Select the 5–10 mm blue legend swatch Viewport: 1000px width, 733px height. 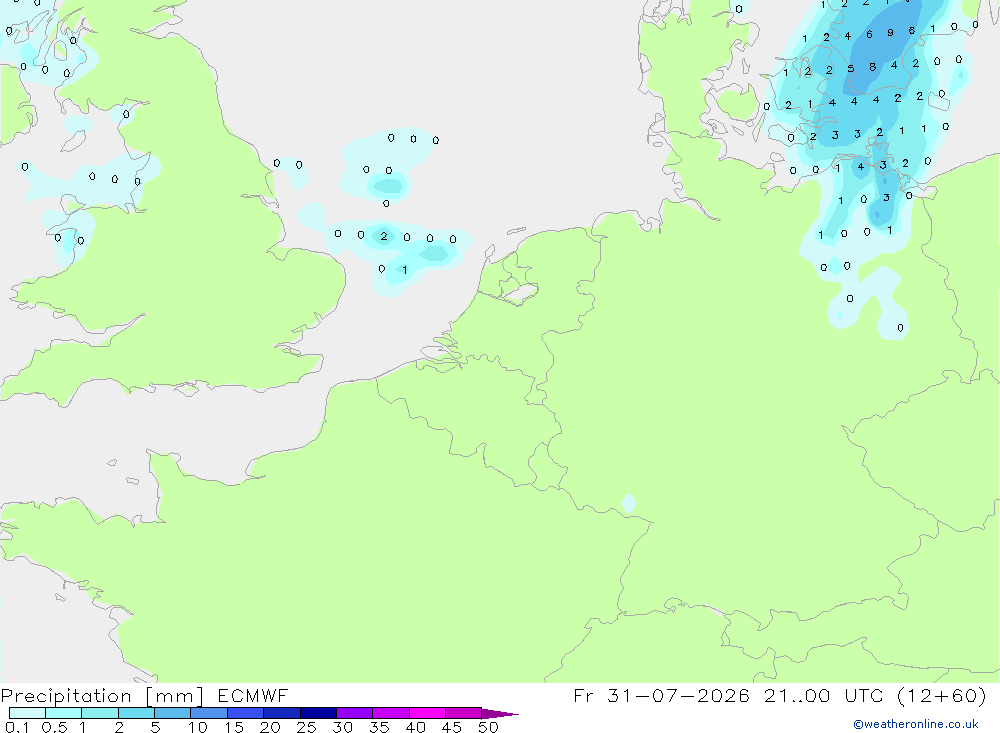tap(173, 713)
